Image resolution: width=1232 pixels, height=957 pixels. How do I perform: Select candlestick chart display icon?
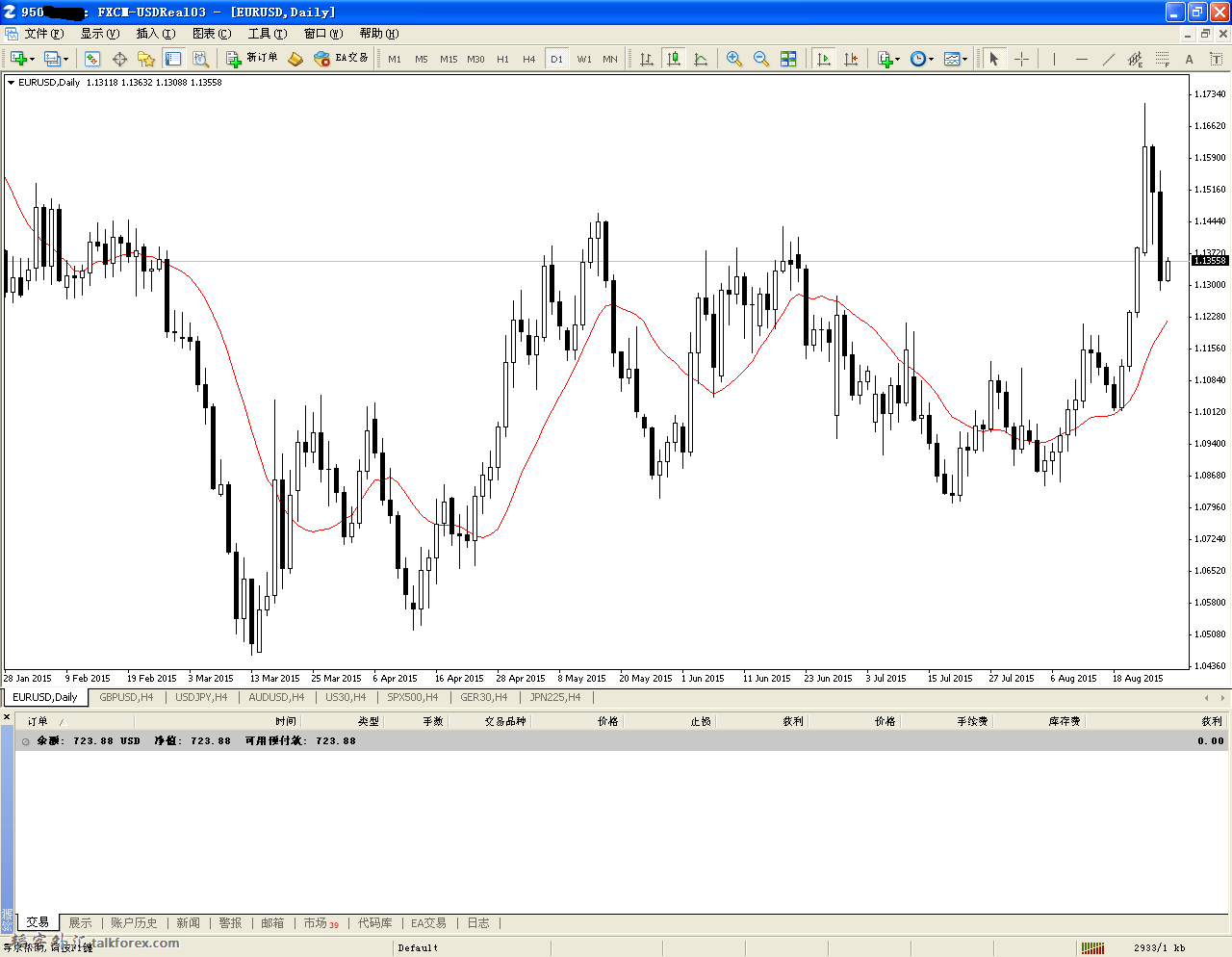(674, 59)
